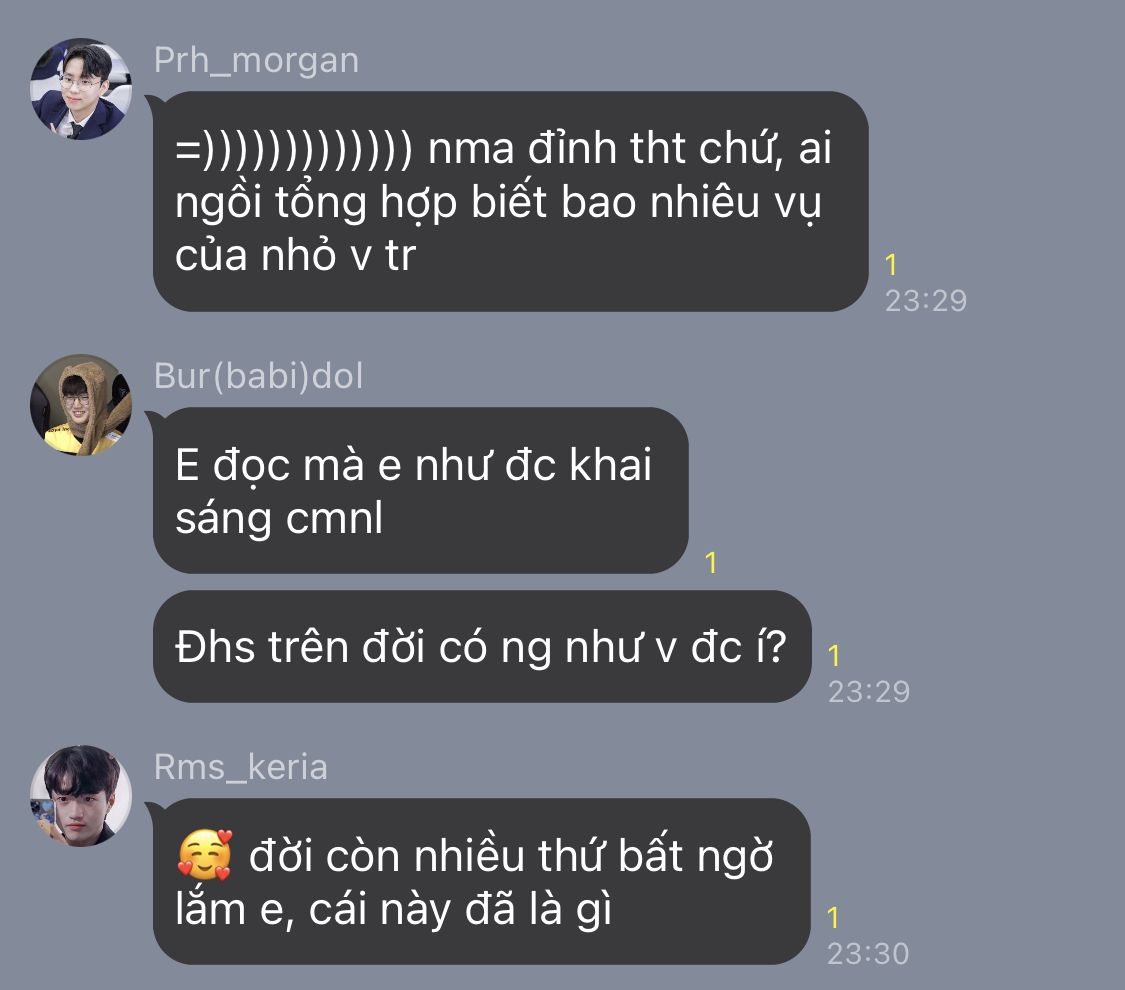Select the 'E đọc mà e như đc khai sáng' bubble
Screen dimensions: 1125x990
tap(420, 491)
